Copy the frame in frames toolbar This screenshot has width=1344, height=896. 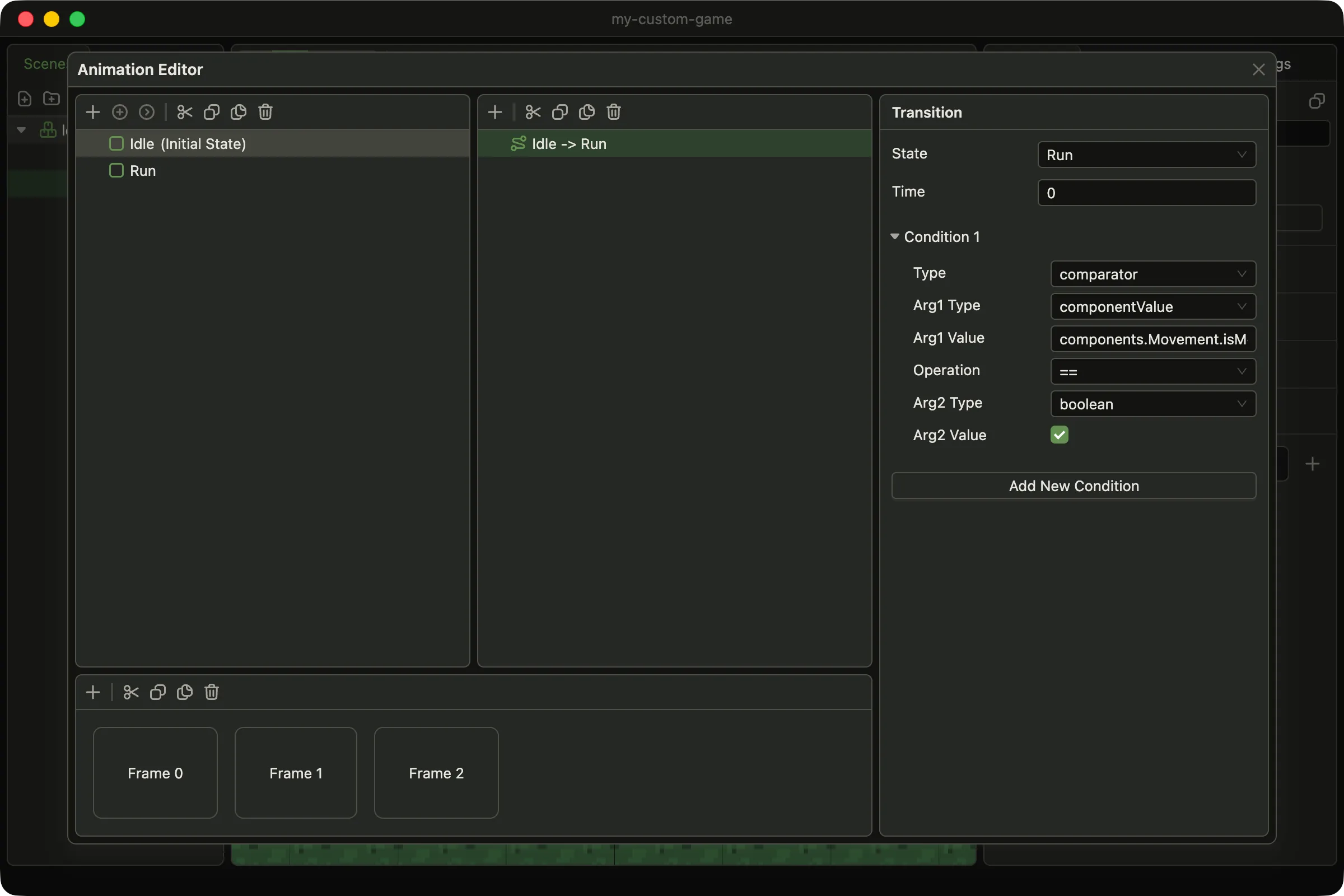tap(158, 693)
